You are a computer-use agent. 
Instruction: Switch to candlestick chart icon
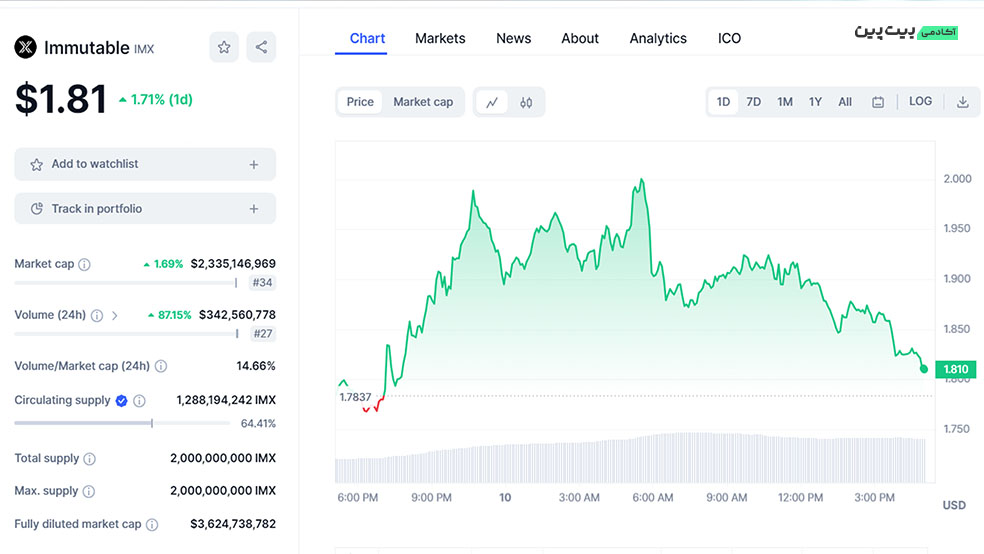526,102
